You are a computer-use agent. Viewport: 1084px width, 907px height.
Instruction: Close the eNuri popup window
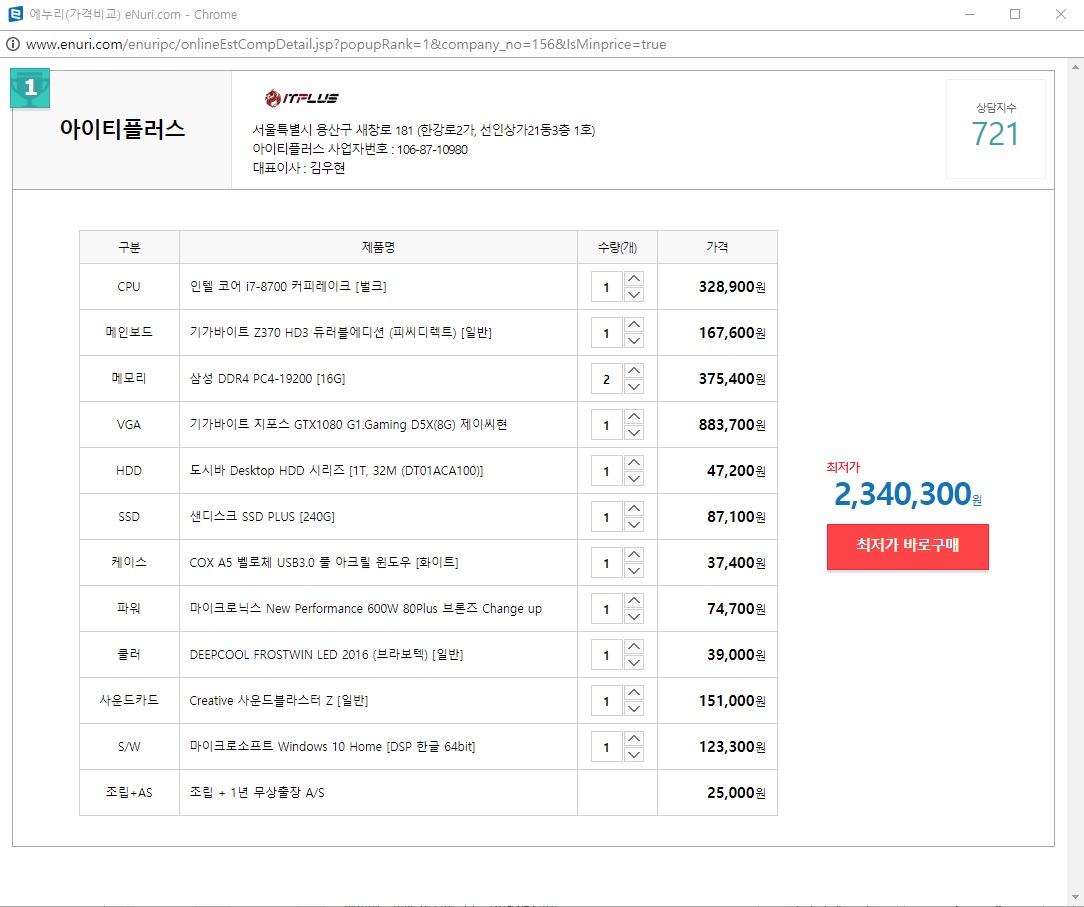click(1060, 14)
